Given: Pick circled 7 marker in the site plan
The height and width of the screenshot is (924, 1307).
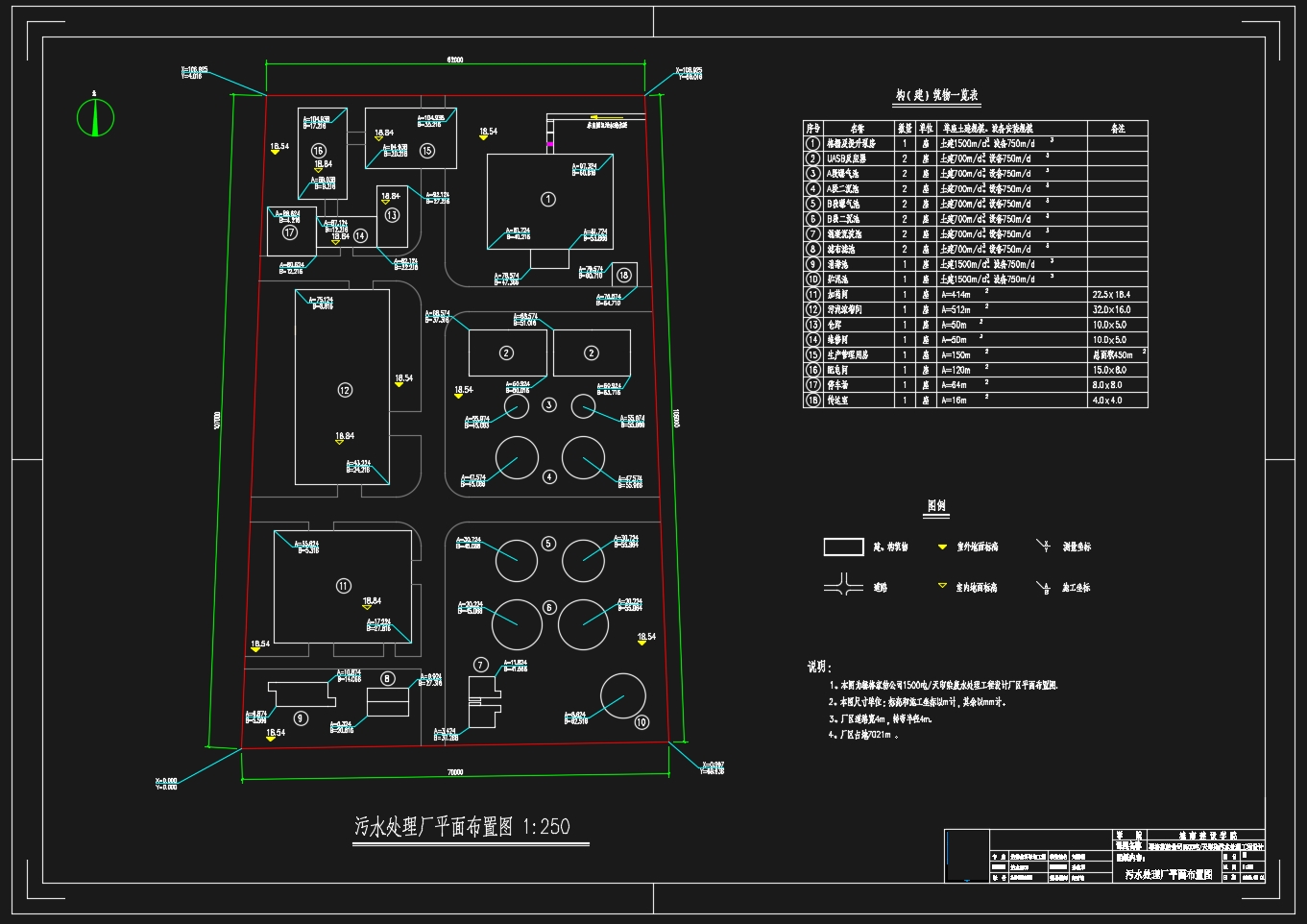Looking at the screenshot, I should [x=481, y=665].
